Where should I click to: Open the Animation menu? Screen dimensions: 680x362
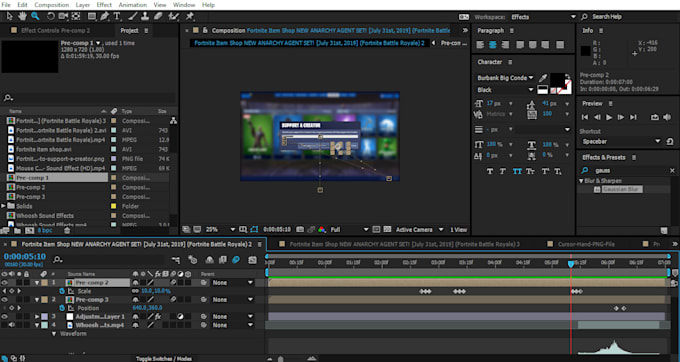pyautogui.click(x=133, y=5)
